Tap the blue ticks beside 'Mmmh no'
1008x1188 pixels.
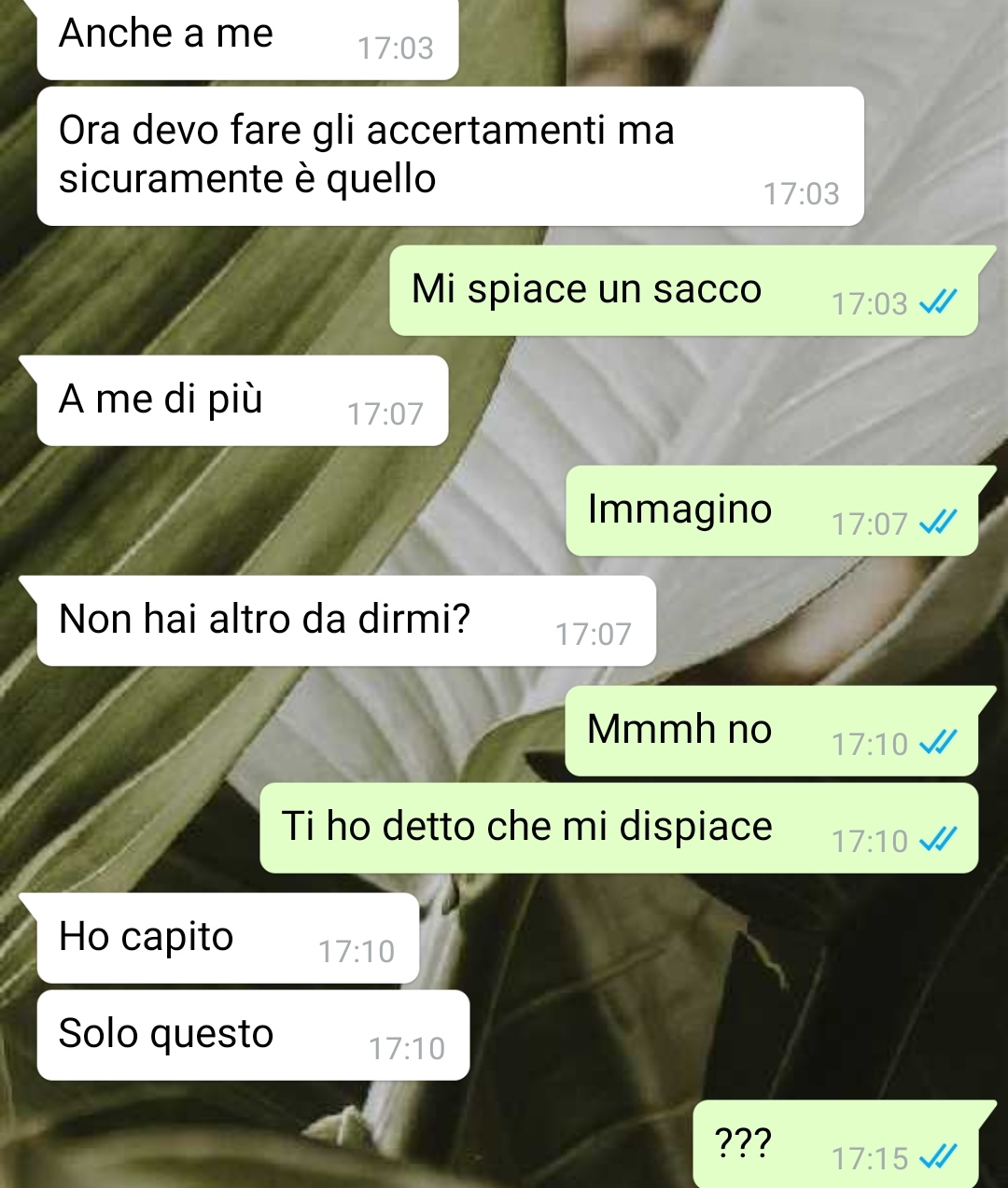point(938,743)
